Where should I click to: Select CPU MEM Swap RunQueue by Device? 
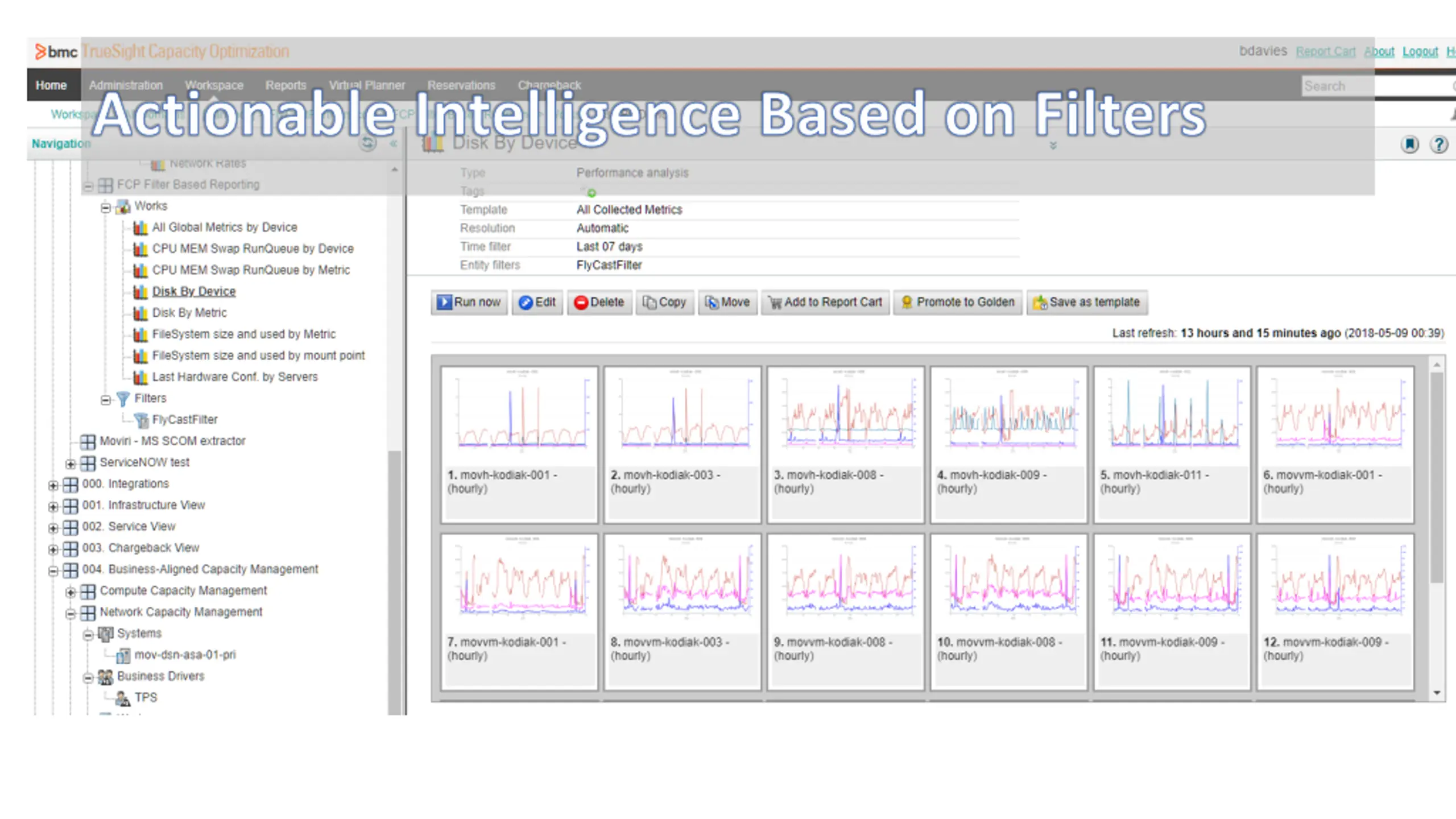253,249
